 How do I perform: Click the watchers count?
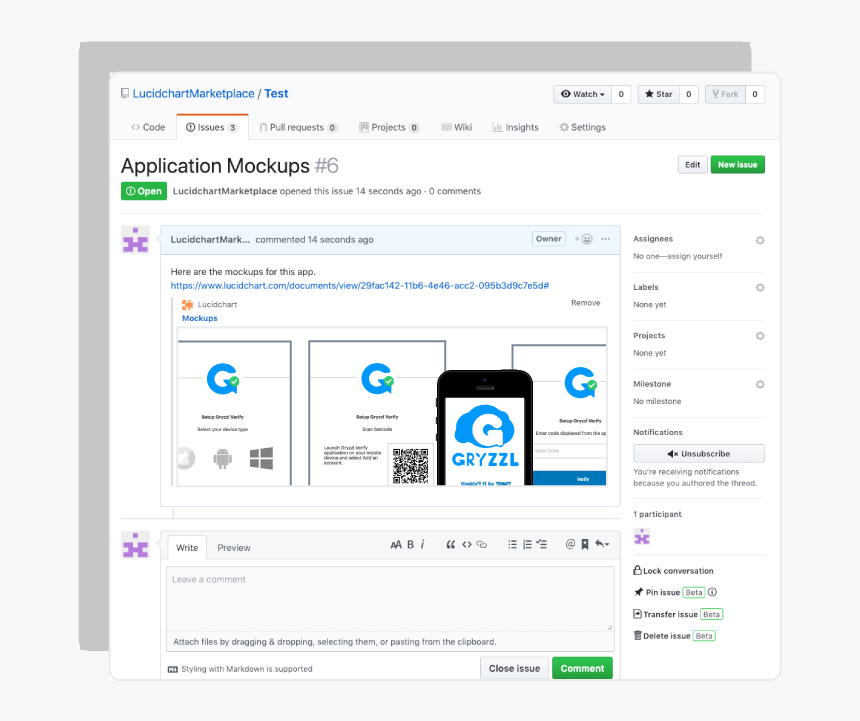(621, 94)
